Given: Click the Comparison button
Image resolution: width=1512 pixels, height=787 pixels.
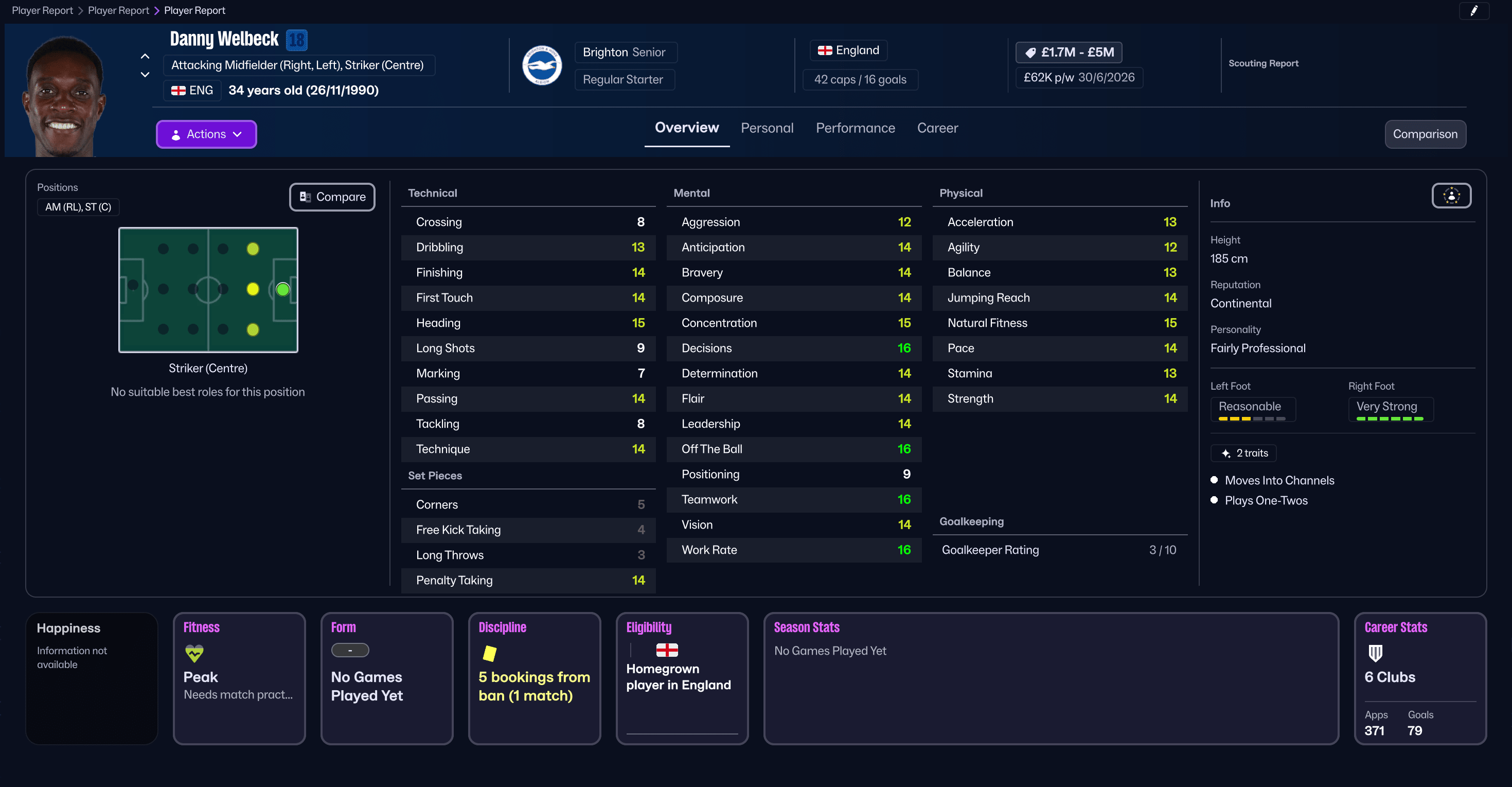Looking at the screenshot, I should [x=1425, y=134].
